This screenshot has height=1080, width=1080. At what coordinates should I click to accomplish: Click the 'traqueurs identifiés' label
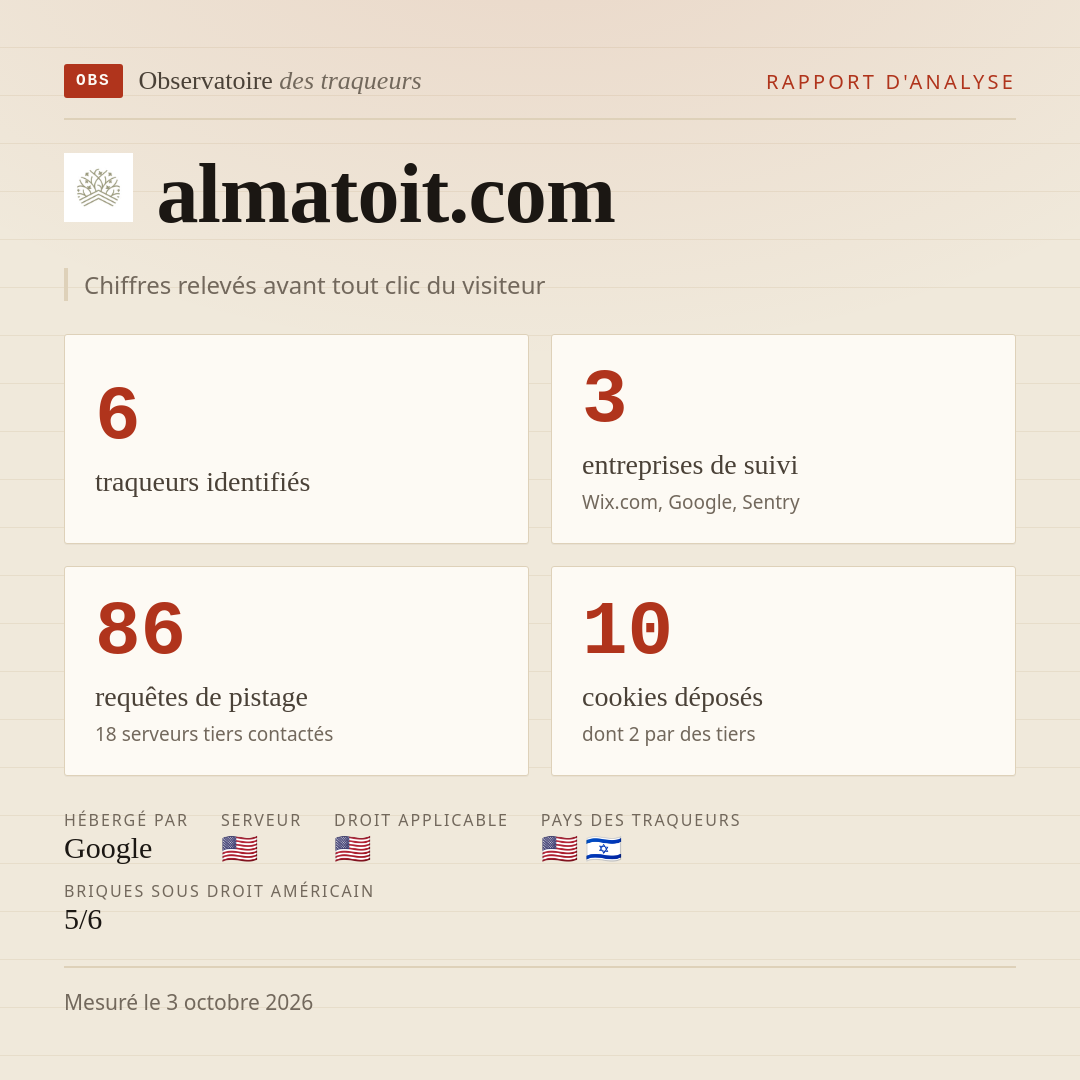click(202, 482)
